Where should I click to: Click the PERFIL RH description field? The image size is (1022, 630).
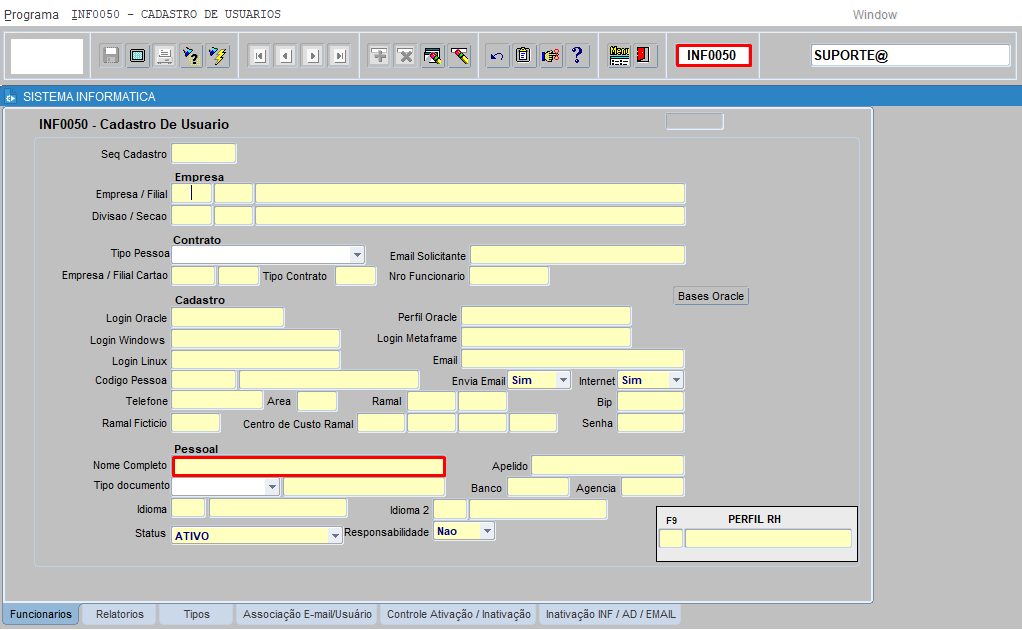click(768, 538)
